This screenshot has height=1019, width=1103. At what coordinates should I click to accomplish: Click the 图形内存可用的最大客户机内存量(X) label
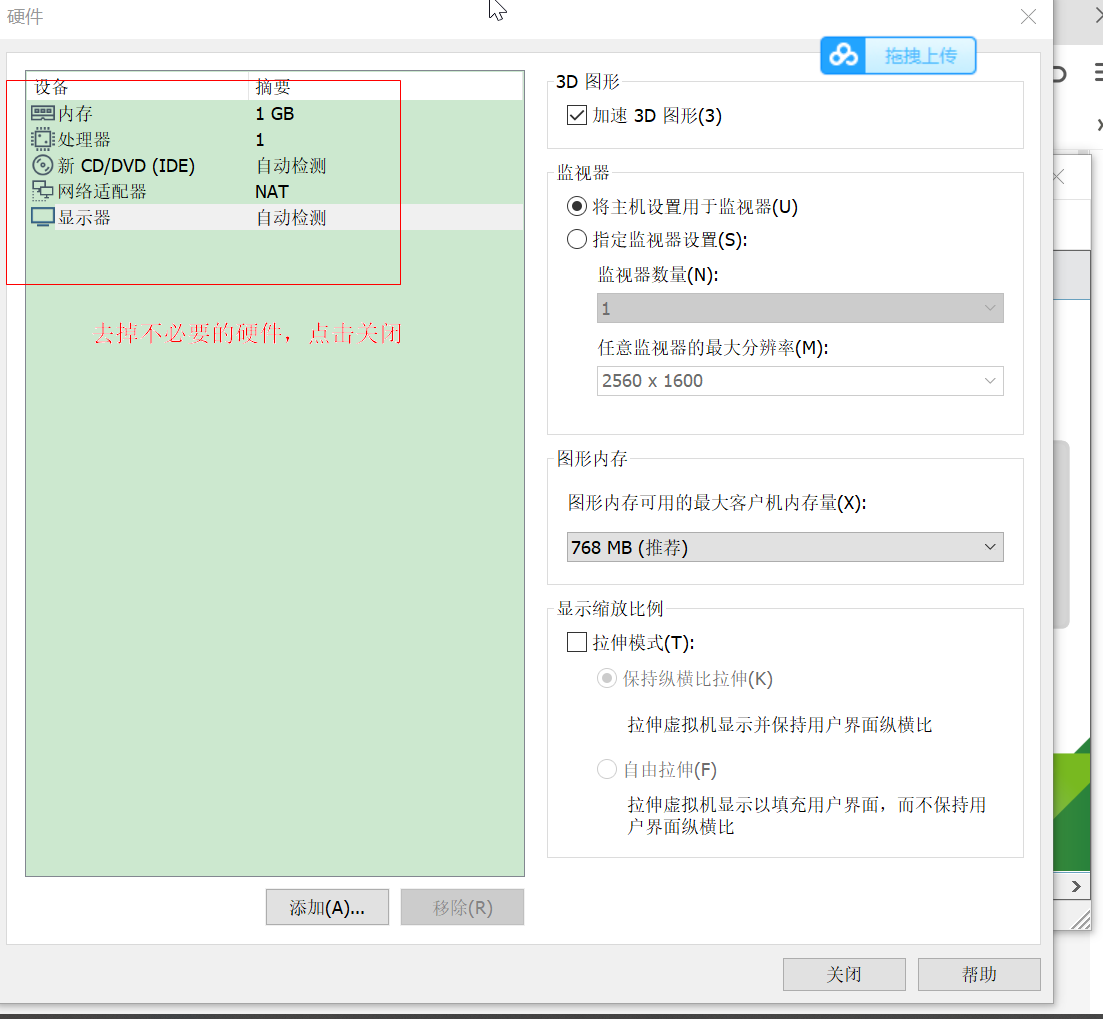(x=717, y=503)
